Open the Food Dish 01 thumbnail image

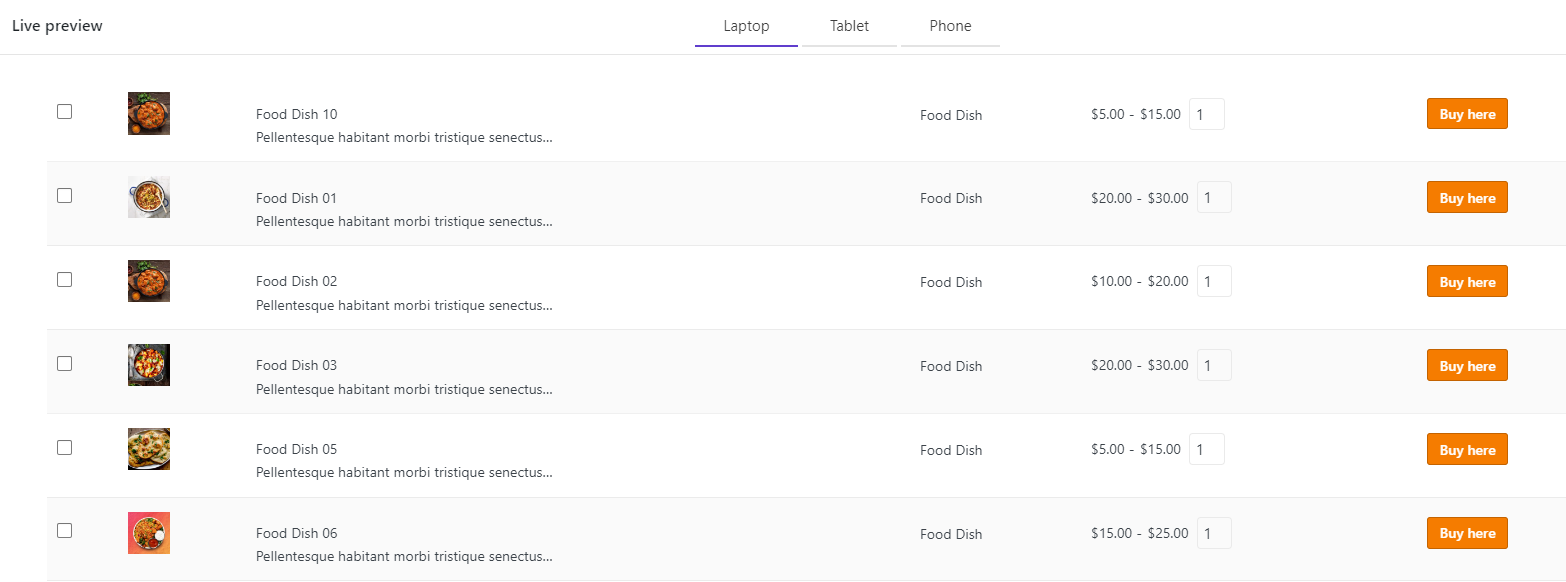coord(149,197)
